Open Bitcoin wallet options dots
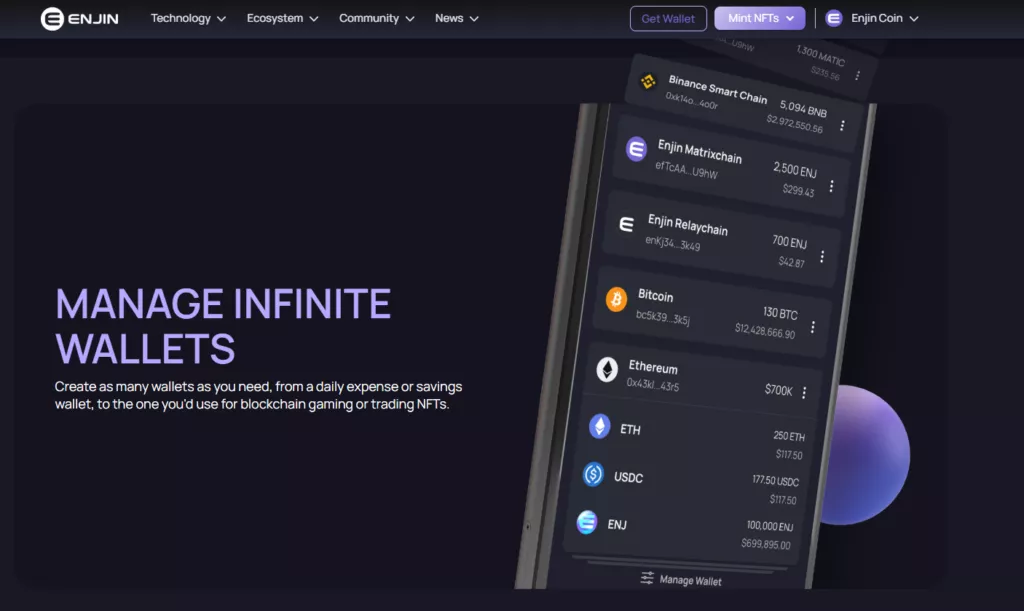The image size is (1024, 611). click(x=813, y=327)
